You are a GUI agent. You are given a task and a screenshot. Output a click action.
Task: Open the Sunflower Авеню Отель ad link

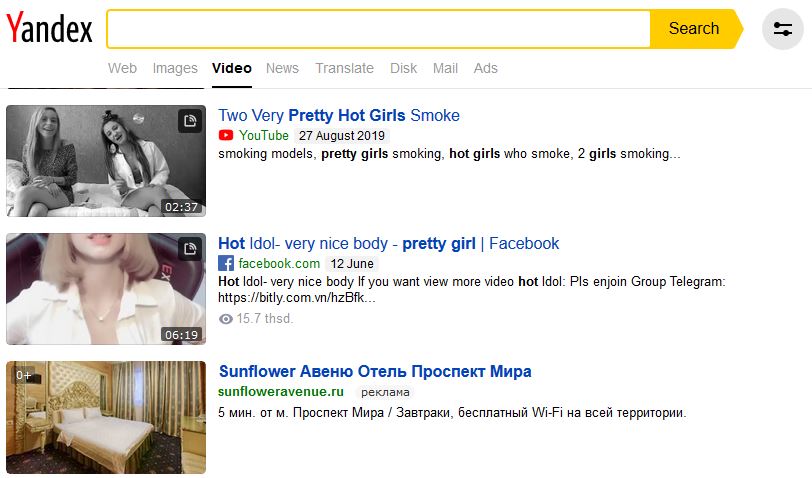click(374, 371)
